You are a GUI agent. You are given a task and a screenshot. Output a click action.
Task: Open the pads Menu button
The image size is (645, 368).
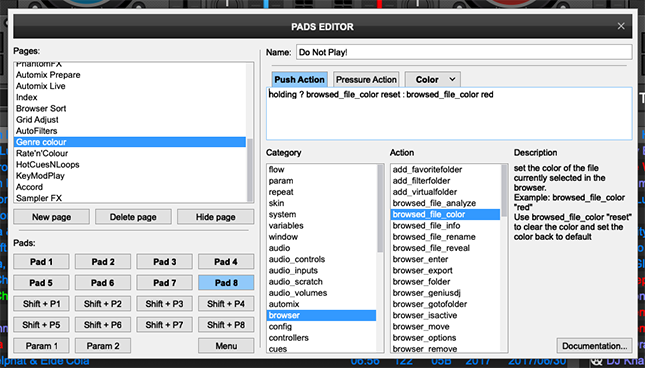pyautogui.click(x=226, y=346)
